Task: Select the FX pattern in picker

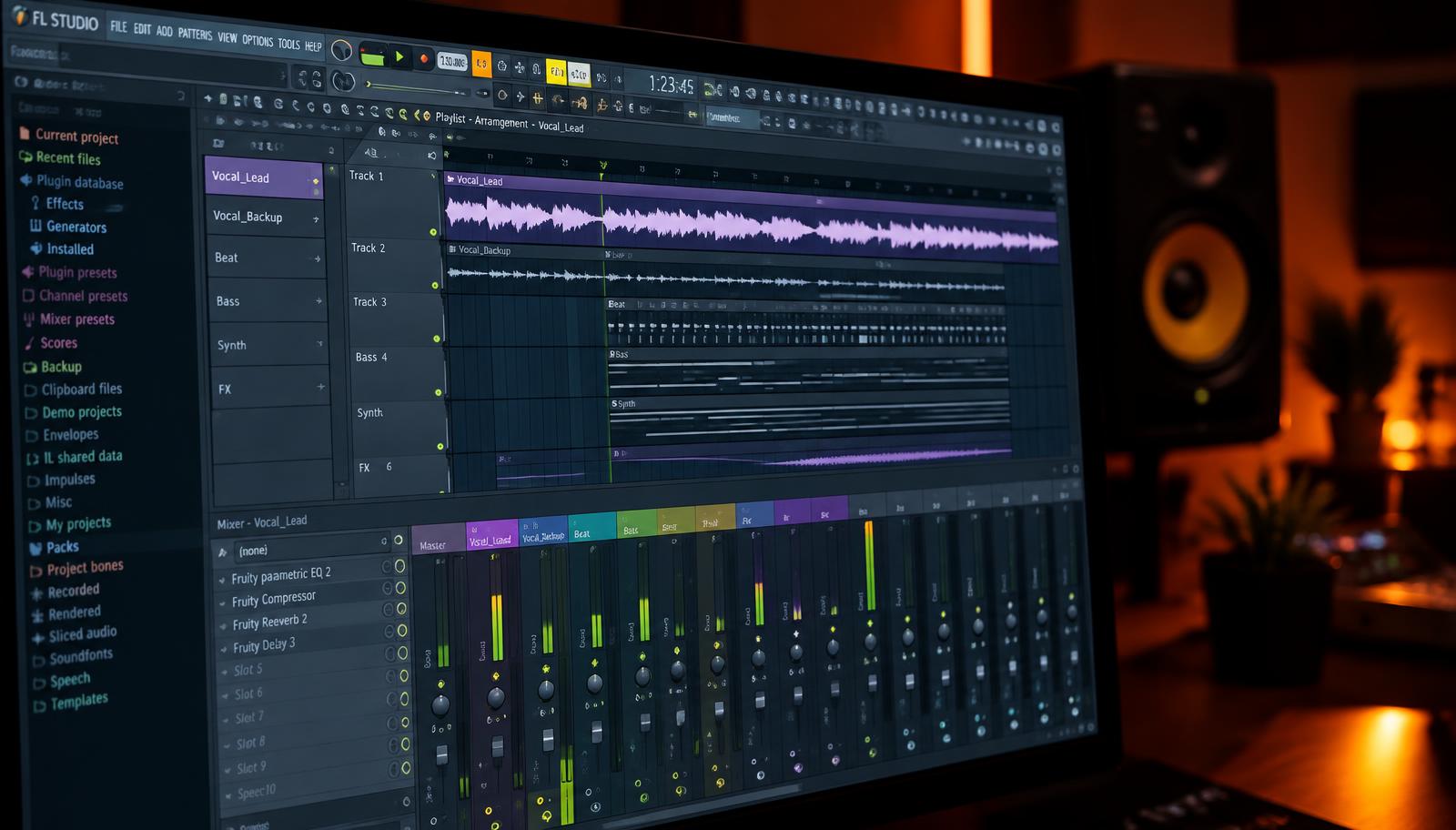Action: [271, 389]
